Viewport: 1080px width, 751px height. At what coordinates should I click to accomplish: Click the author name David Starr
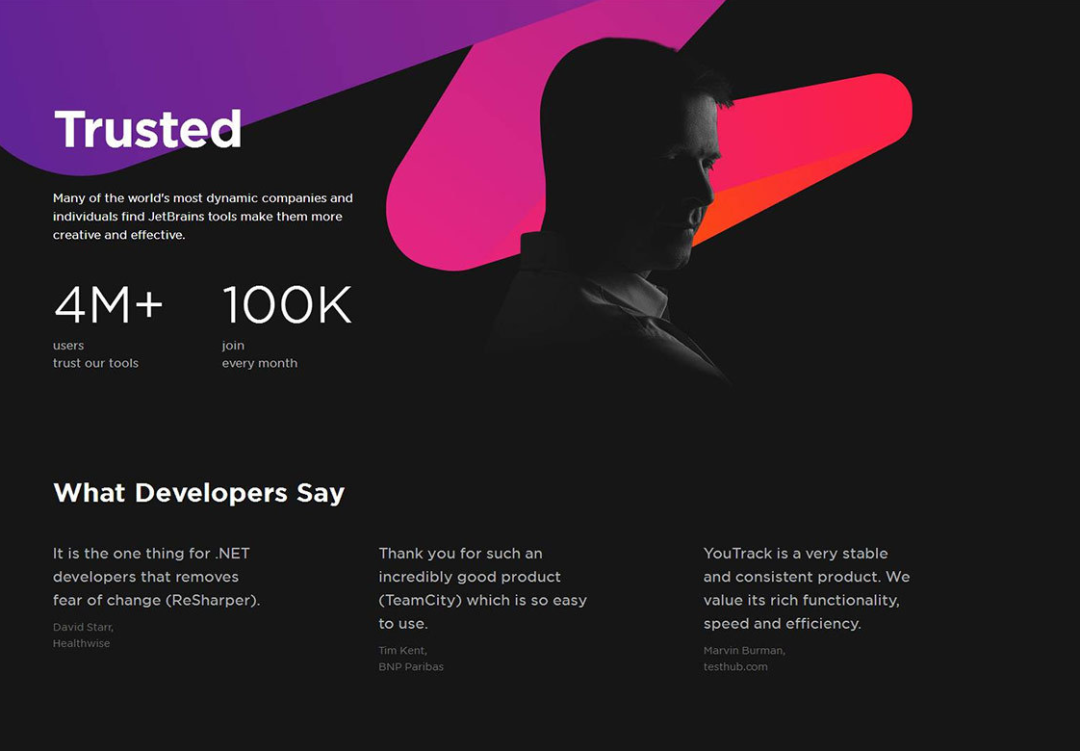[x=83, y=627]
